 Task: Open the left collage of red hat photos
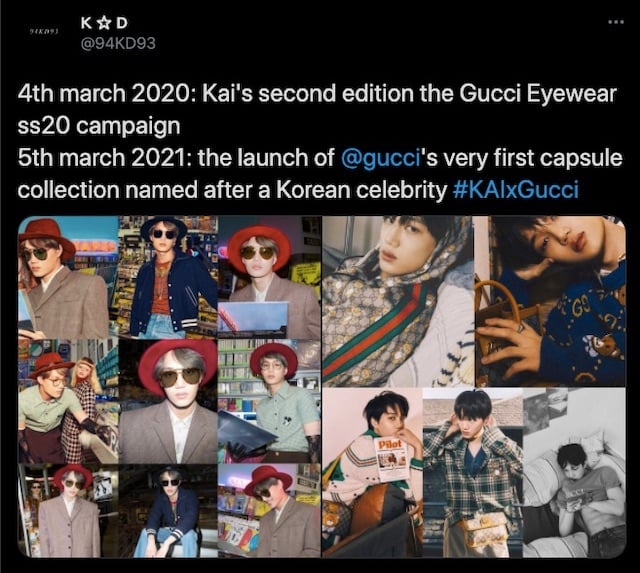pyautogui.click(x=169, y=386)
